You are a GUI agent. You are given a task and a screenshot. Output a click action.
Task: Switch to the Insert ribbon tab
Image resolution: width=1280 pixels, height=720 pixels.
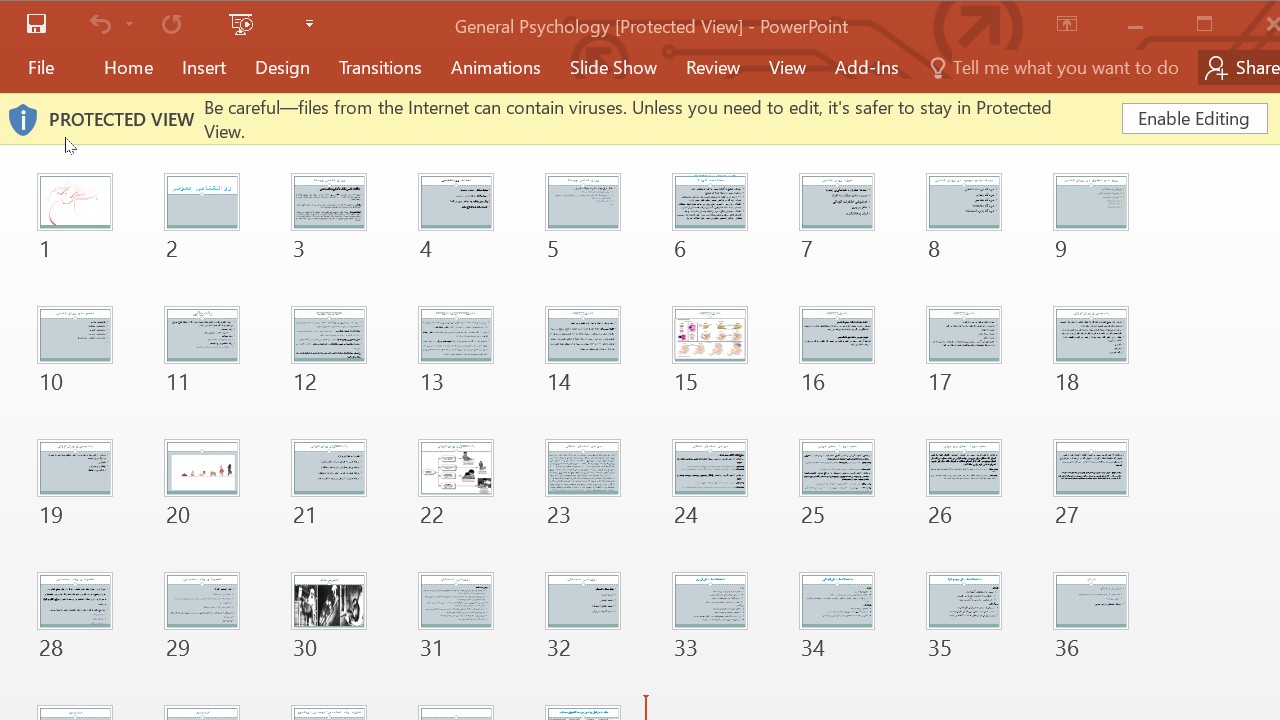204,68
